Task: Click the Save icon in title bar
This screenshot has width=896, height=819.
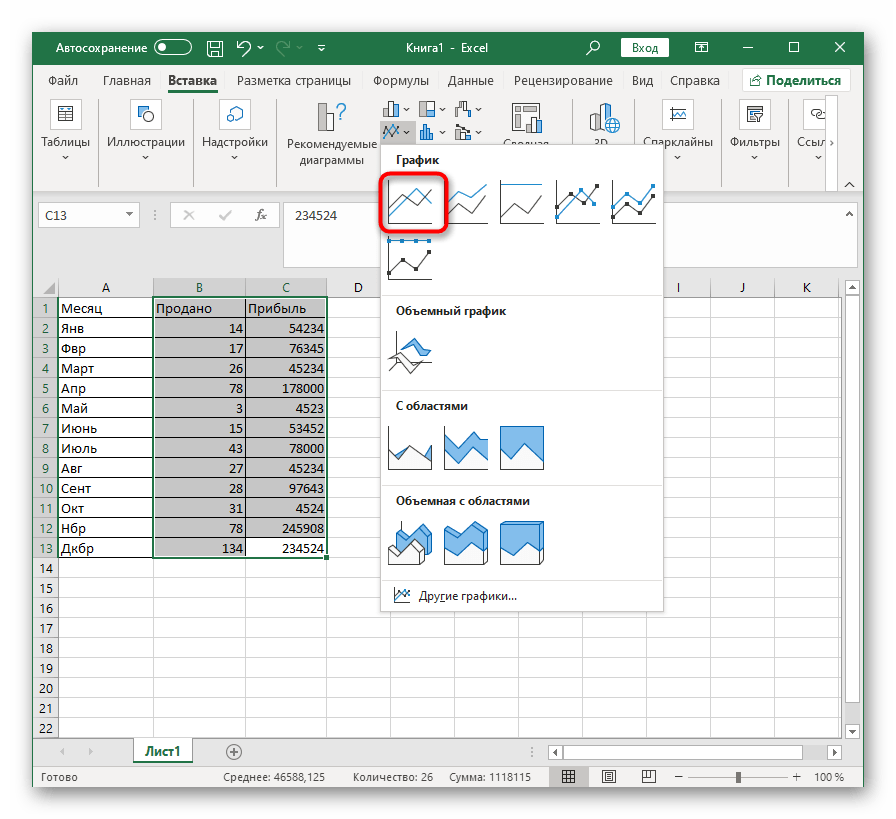Action: click(x=215, y=47)
